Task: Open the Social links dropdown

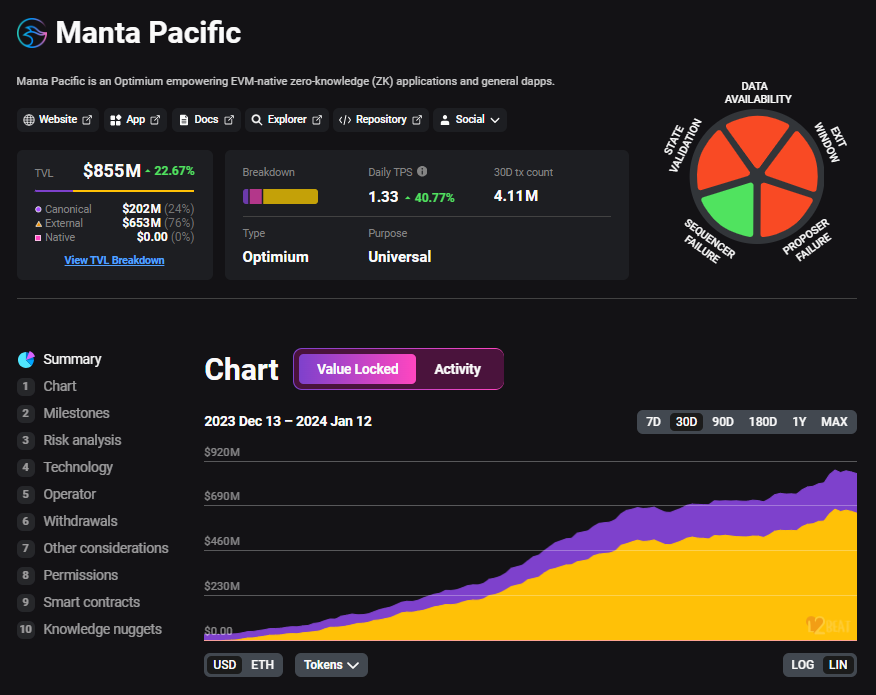Action: tap(470, 120)
